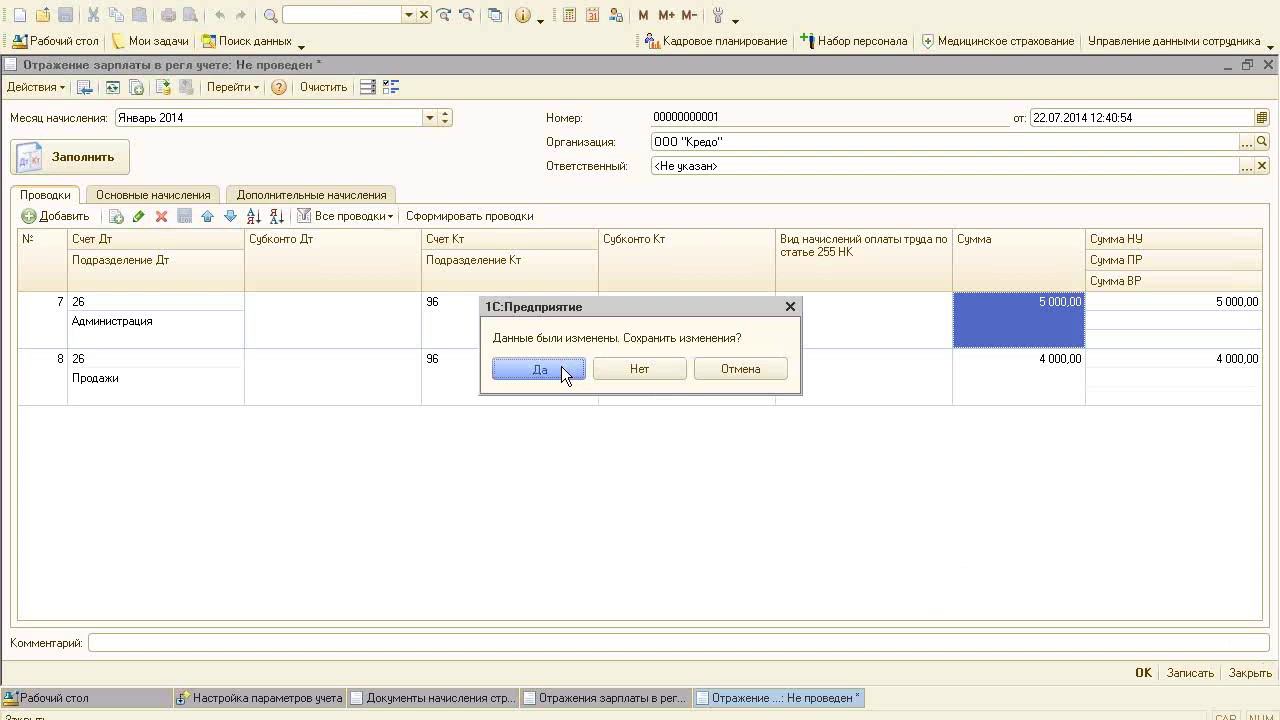The width and height of the screenshot is (1280, 720).
Task: Click the Очистить button
Action: point(323,87)
